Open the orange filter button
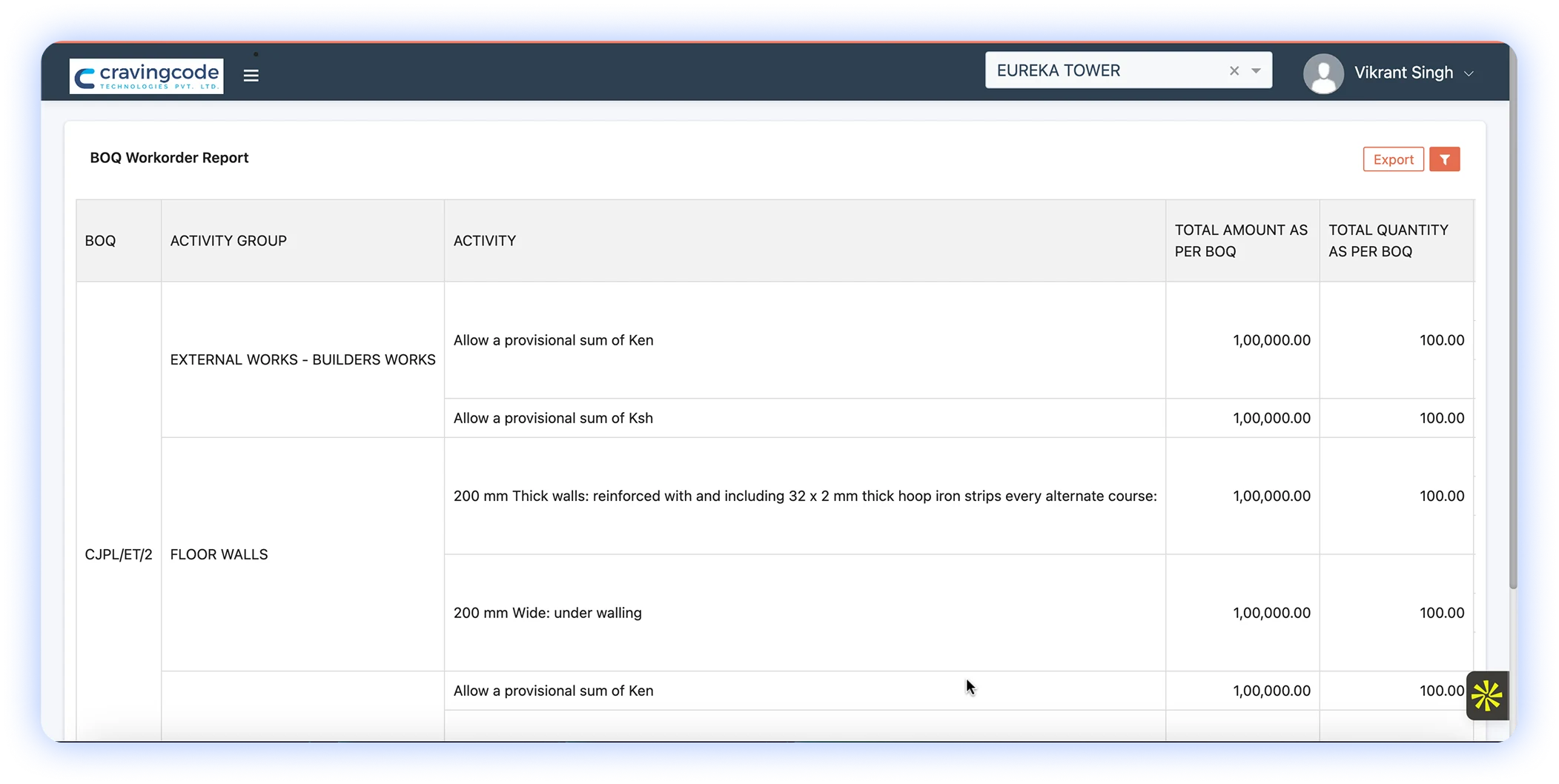The width and height of the screenshot is (1559, 784). pos(1444,159)
